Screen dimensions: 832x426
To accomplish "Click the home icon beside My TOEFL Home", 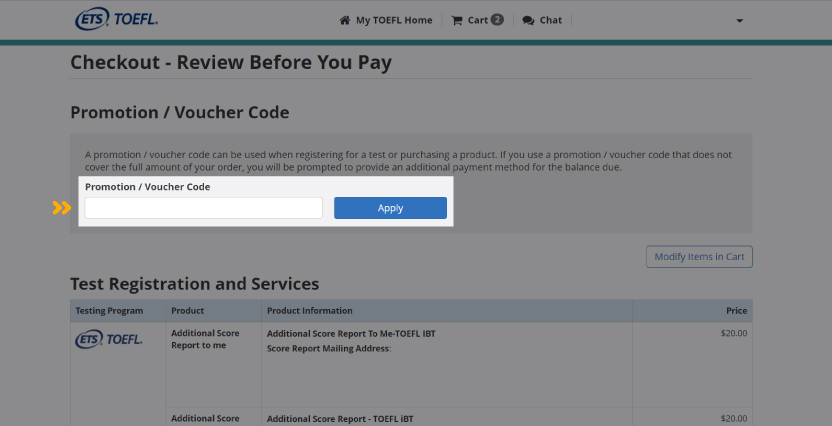I will (345, 20).
